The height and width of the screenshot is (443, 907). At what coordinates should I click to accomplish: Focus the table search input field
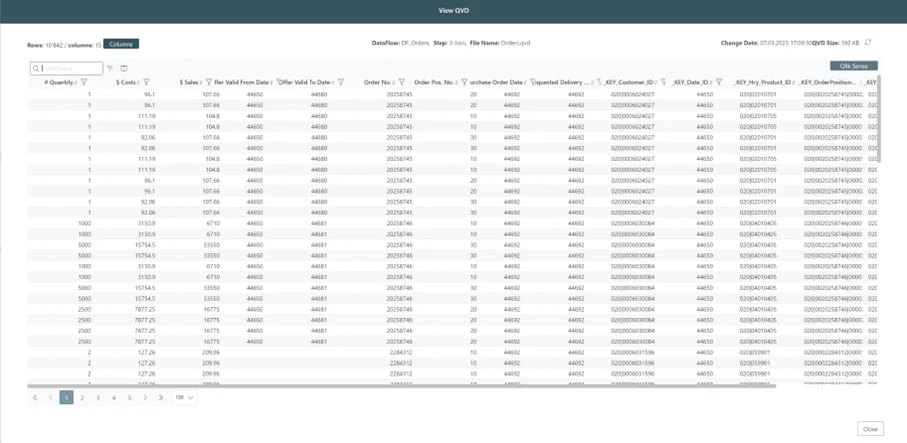tap(70, 68)
